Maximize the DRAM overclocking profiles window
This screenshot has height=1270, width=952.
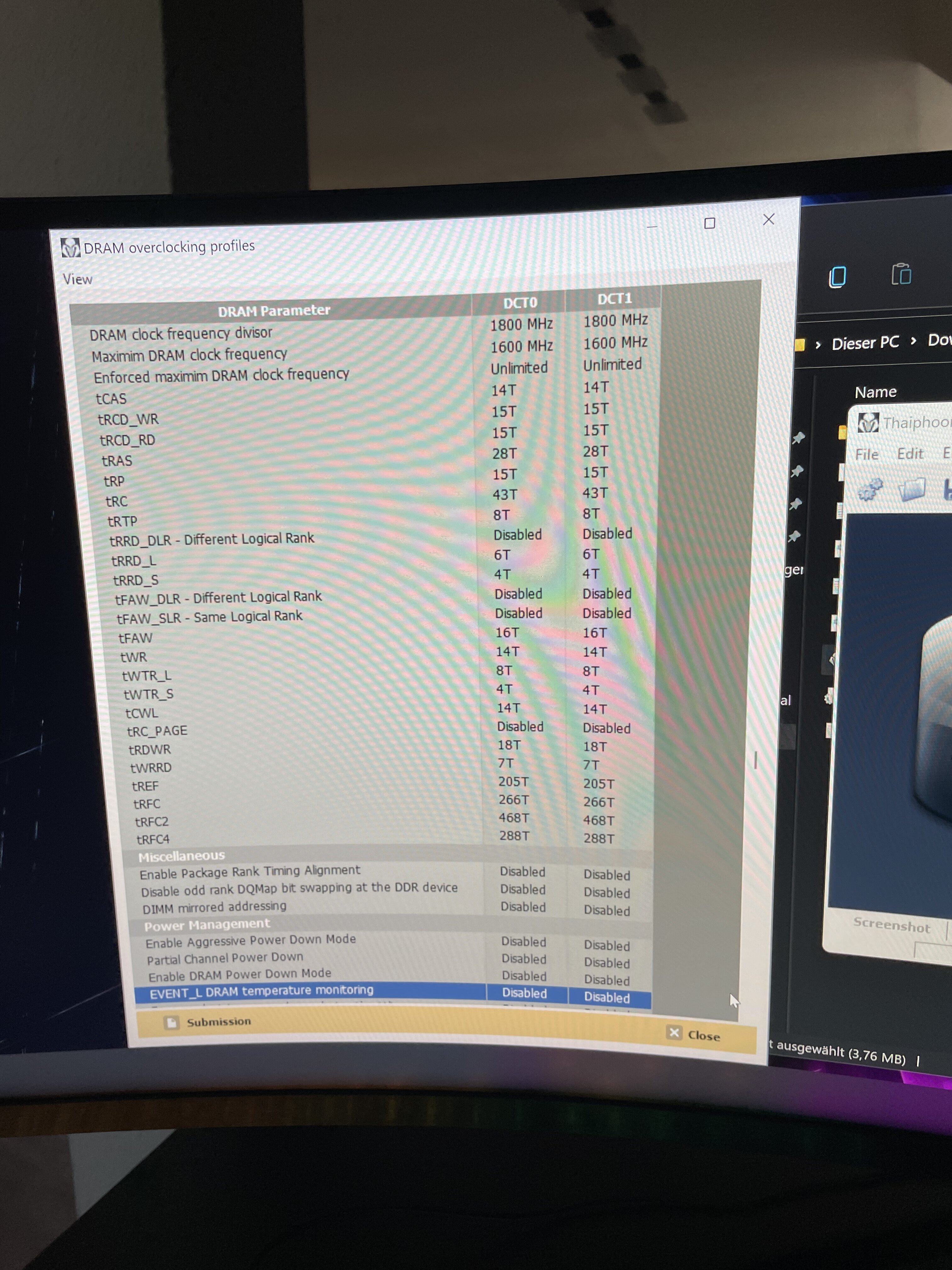(709, 223)
